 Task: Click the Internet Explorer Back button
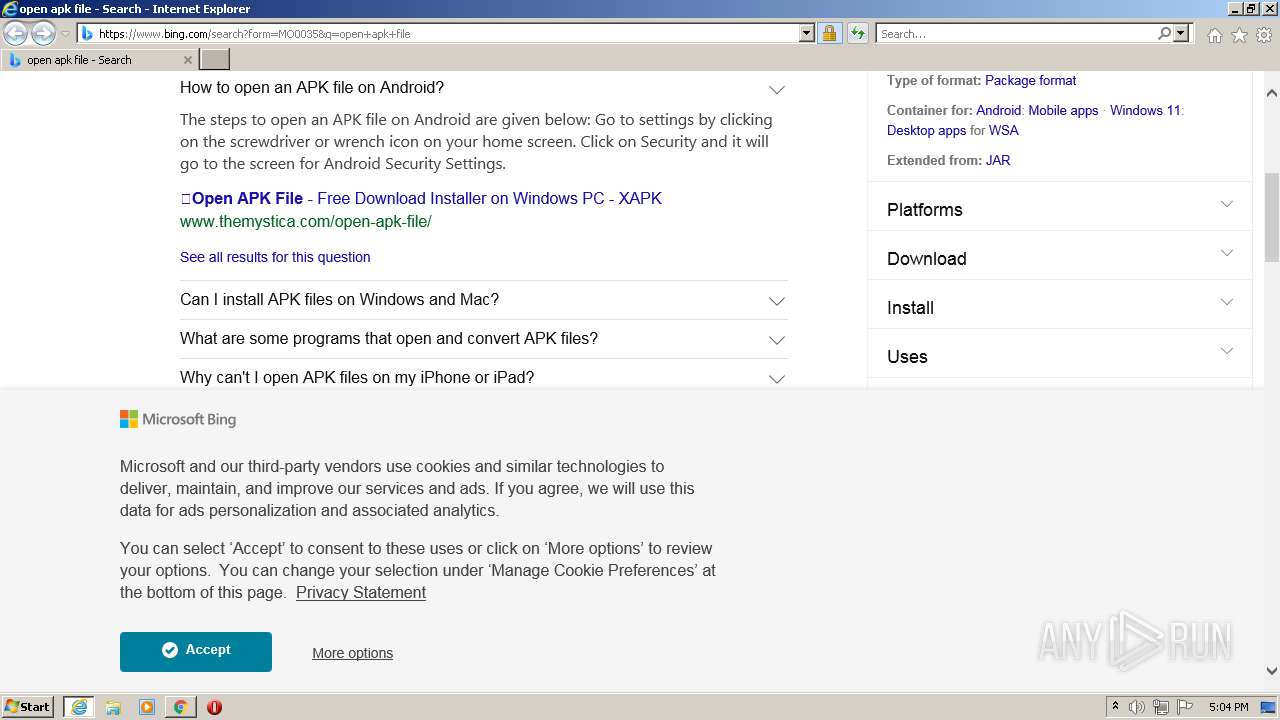(15, 34)
